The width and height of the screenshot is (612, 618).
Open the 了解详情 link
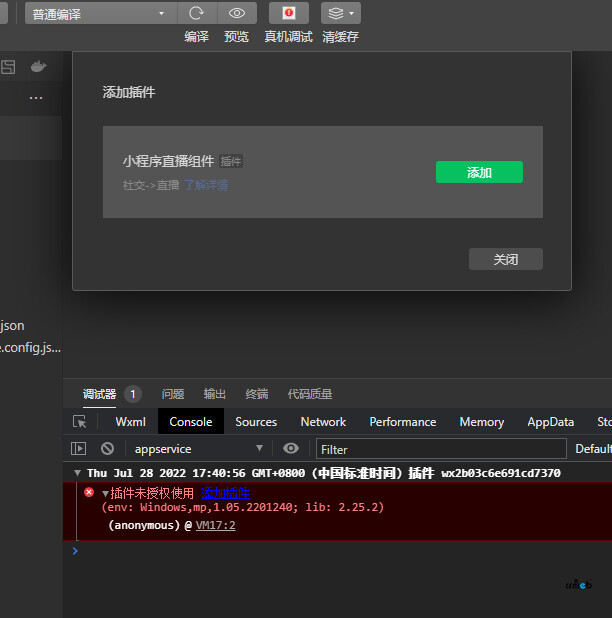click(x=206, y=185)
